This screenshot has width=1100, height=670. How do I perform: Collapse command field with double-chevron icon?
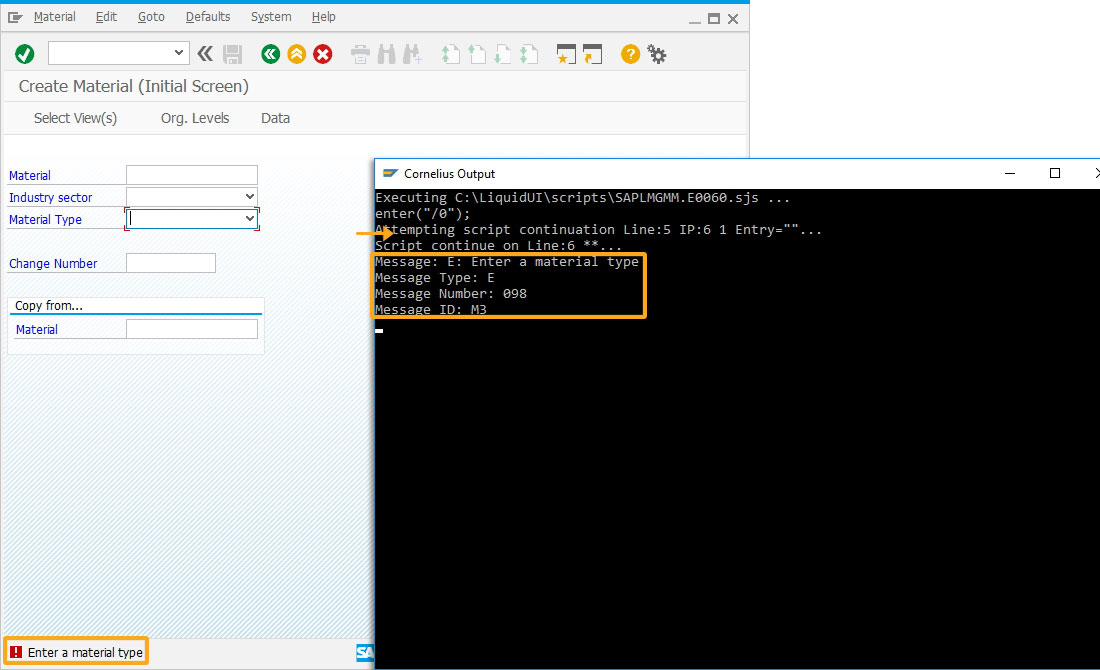[x=205, y=53]
